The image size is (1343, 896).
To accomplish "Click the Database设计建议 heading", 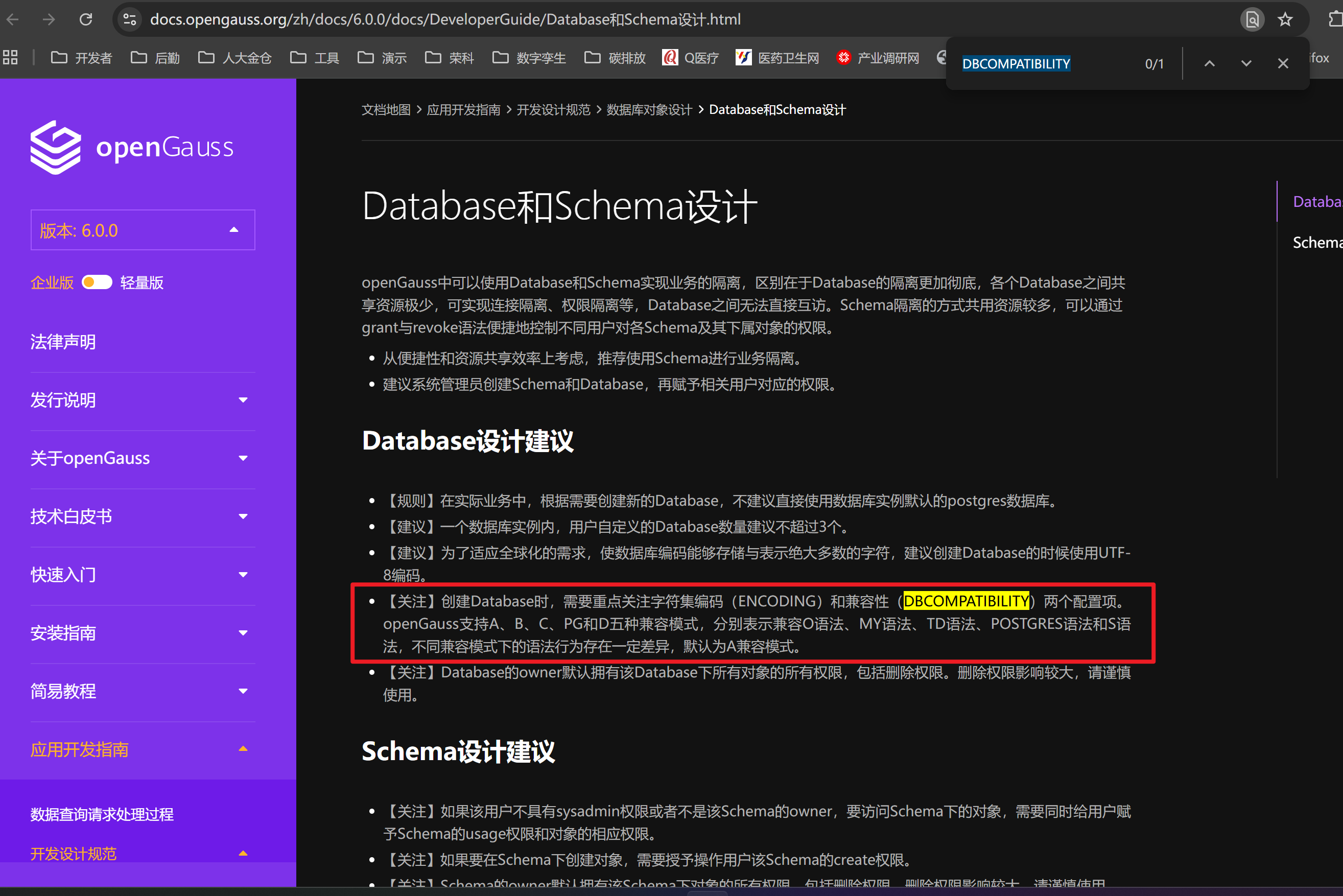I will 467,441.
